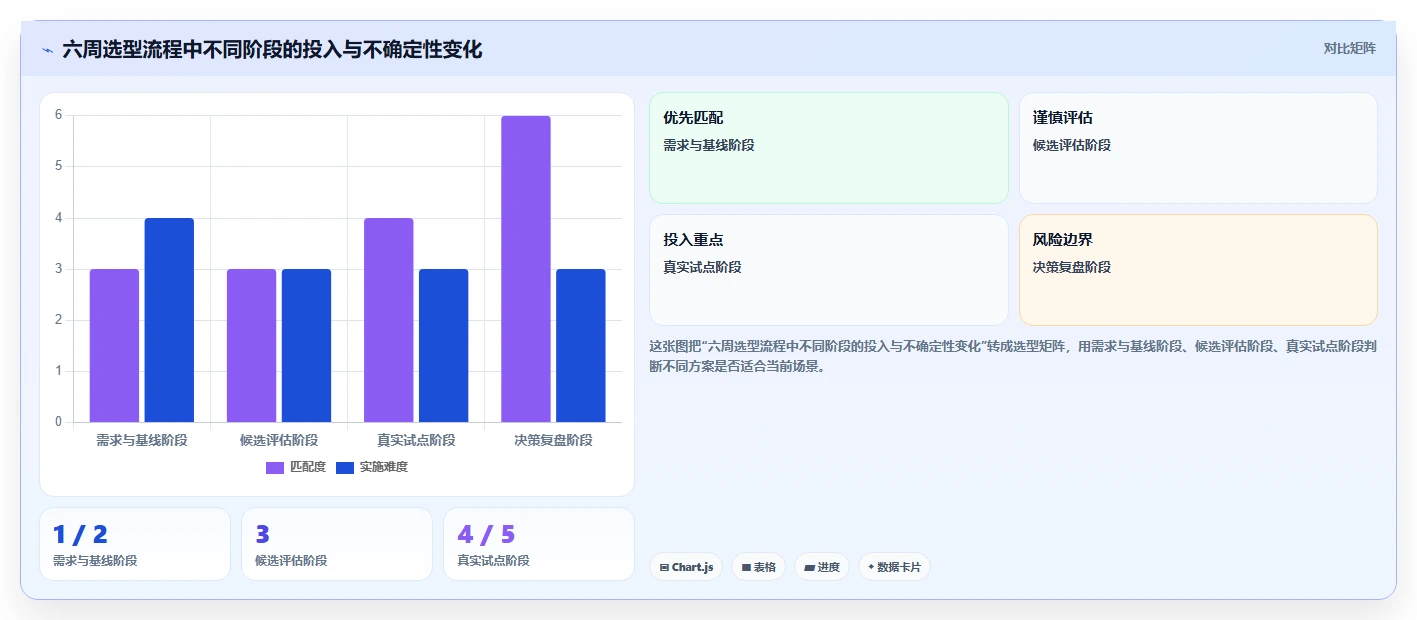
Task: Click the icon inside the Chart.js chip
Action: pos(664,567)
